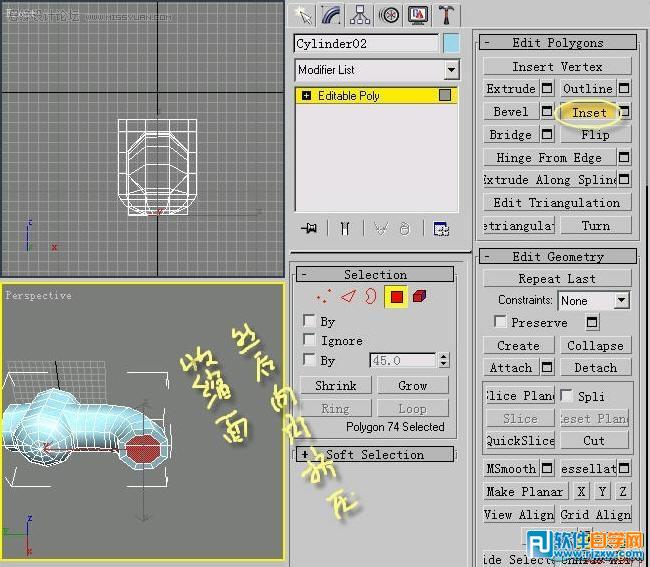Viewport: 650px width, 567px height.
Task: Enable the Ignore checkbox
Action: (x=309, y=339)
